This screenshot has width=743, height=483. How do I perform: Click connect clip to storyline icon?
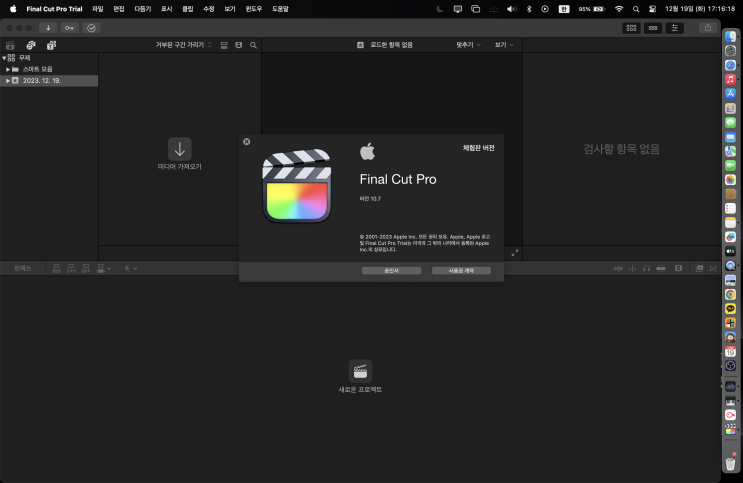tap(56, 269)
